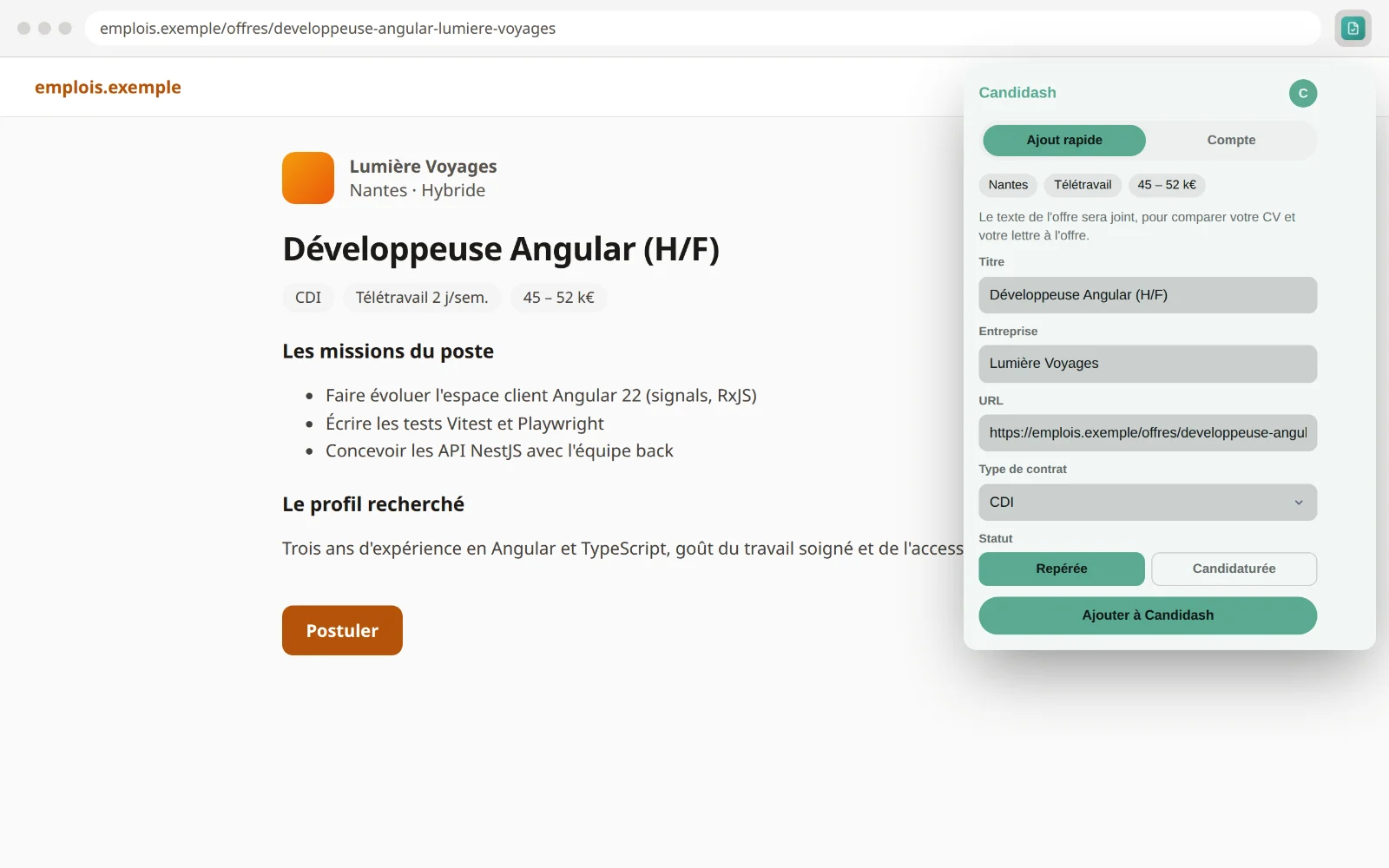Switch to the Compte tab
The height and width of the screenshot is (868, 1389).
[x=1231, y=140]
